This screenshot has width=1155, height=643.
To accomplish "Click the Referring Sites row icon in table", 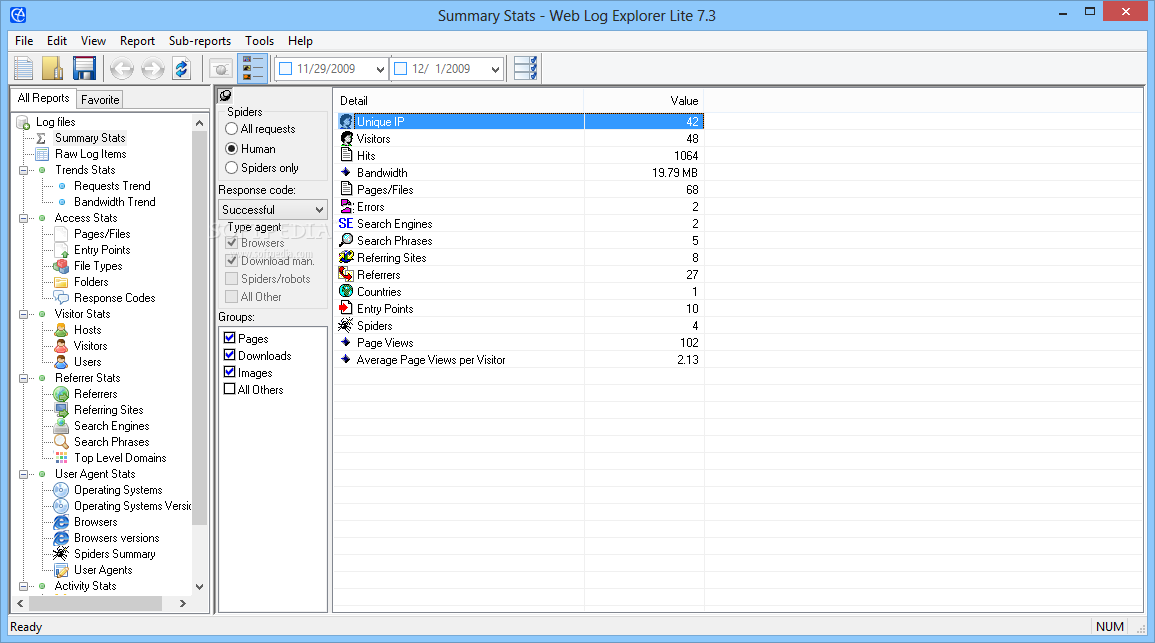I will (x=346, y=257).
